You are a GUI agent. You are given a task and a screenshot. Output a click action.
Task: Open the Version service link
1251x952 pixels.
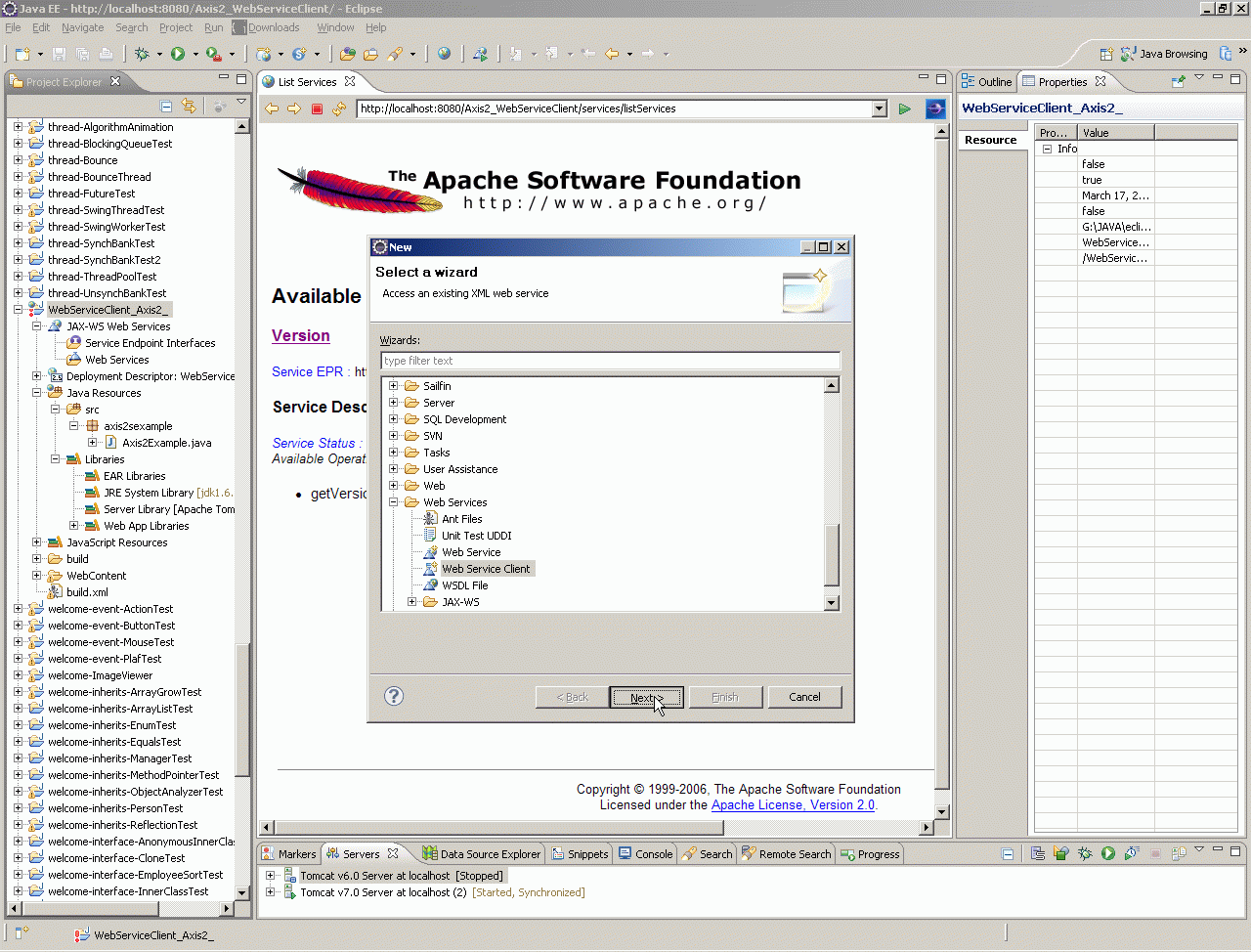click(301, 335)
